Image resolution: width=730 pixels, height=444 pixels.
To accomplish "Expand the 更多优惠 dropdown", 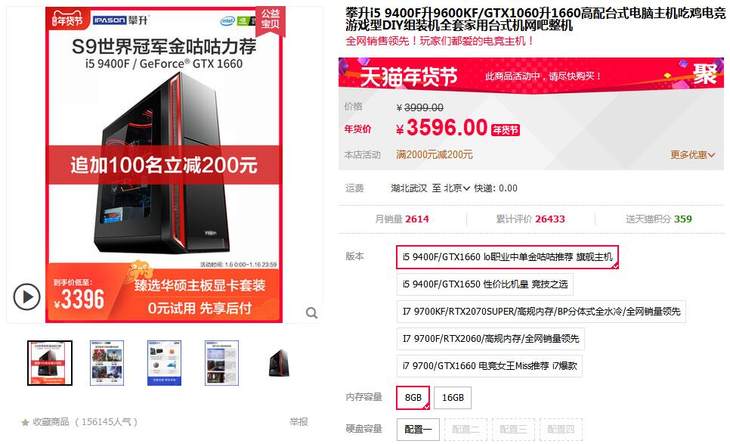I will click(x=692, y=155).
